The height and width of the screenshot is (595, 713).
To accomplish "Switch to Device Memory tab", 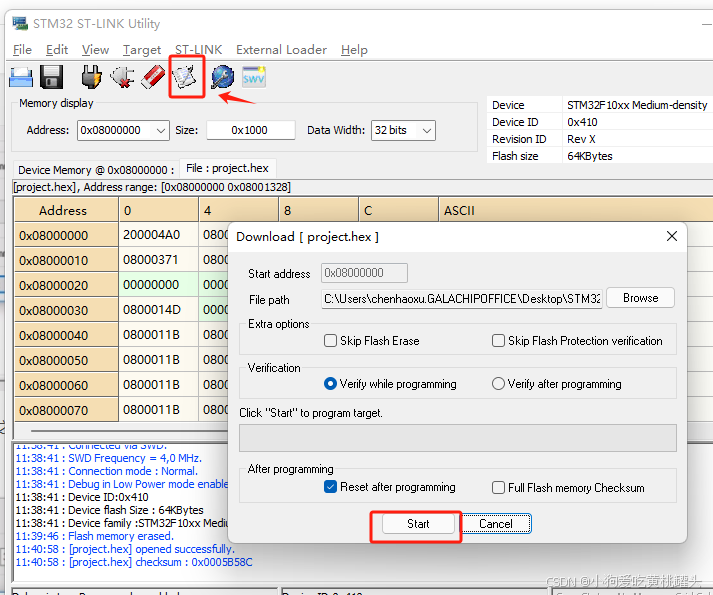I will (x=96, y=170).
